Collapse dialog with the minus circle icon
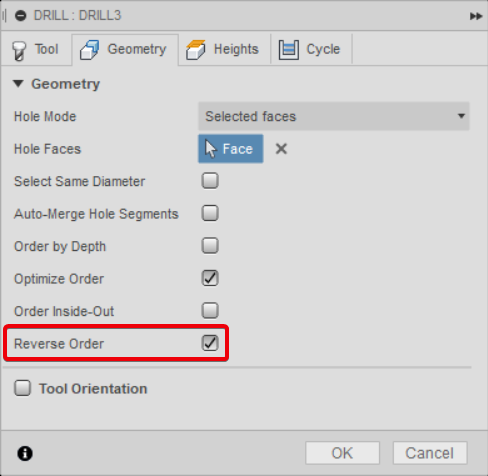The height and width of the screenshot is (476, 488). pyautogui.click(x=21, y=15)
